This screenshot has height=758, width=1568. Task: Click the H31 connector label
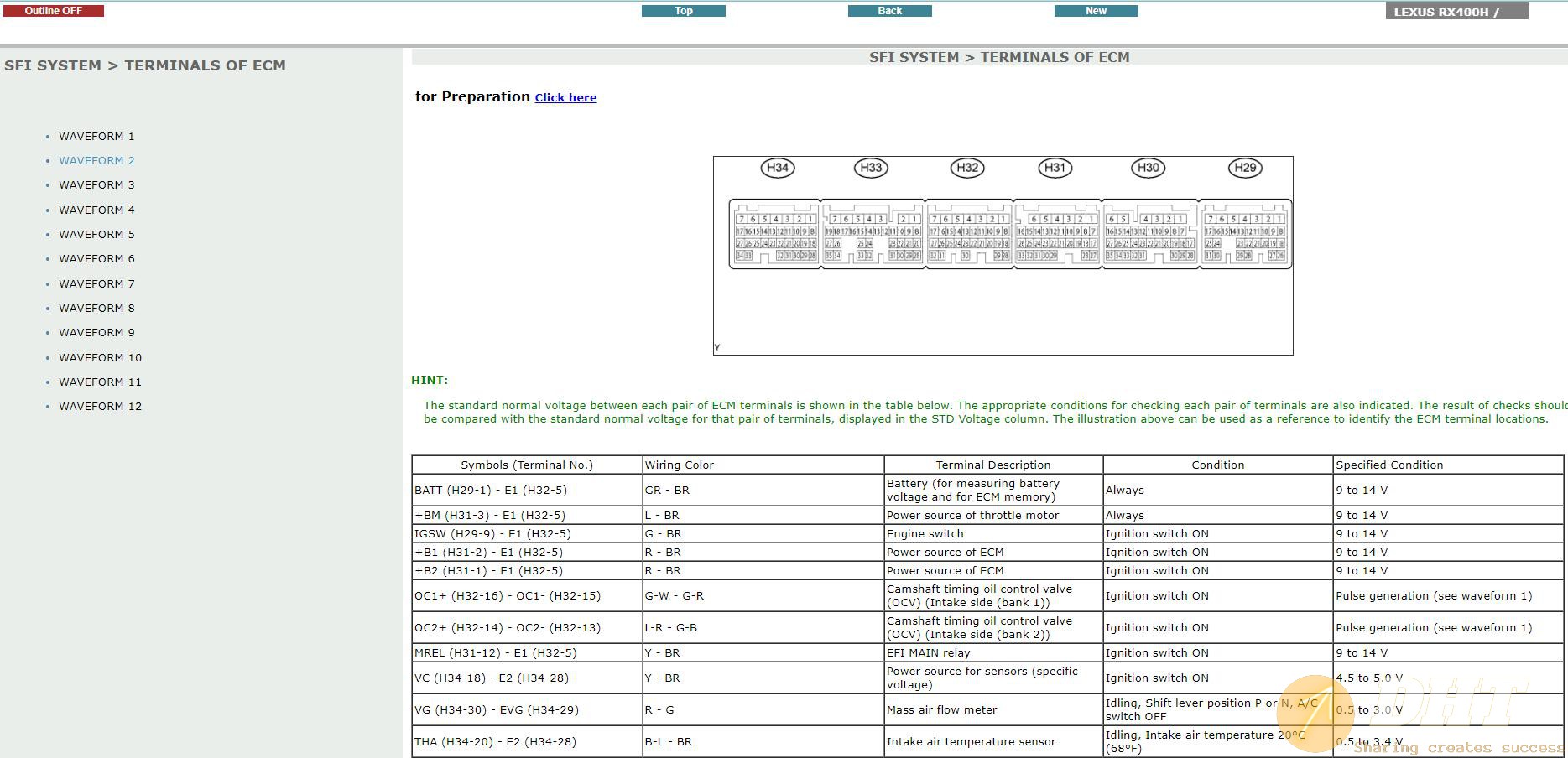[x=1055, y=168]
